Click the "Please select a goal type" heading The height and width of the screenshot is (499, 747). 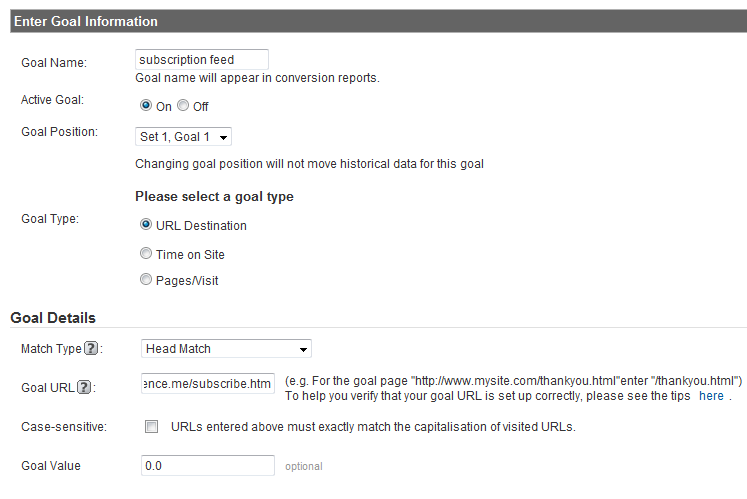click(x=214, y=197)
